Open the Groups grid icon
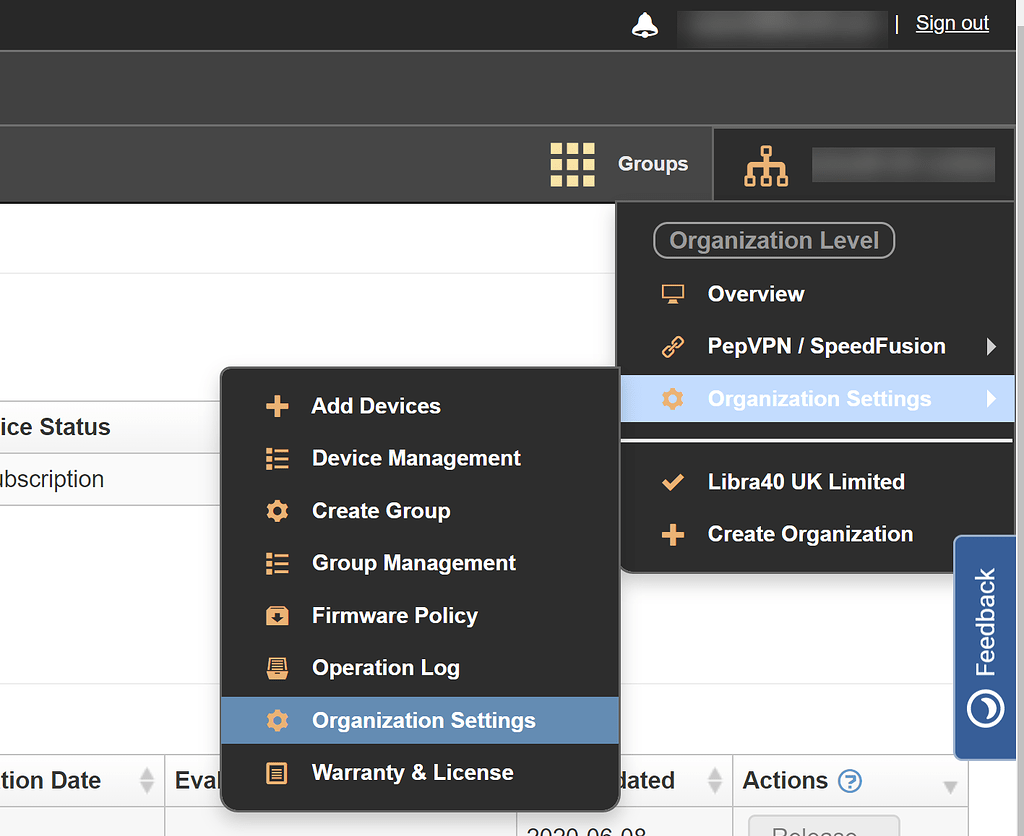The height and width of the screenshot is (836, 1024). (572, 164)
